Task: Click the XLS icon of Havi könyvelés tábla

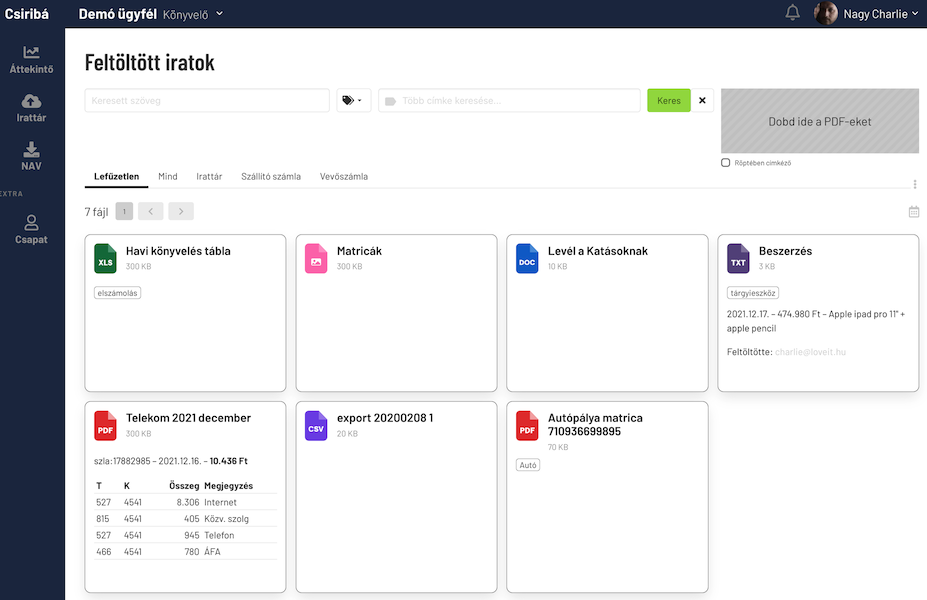Action: (x=105, y=258)
